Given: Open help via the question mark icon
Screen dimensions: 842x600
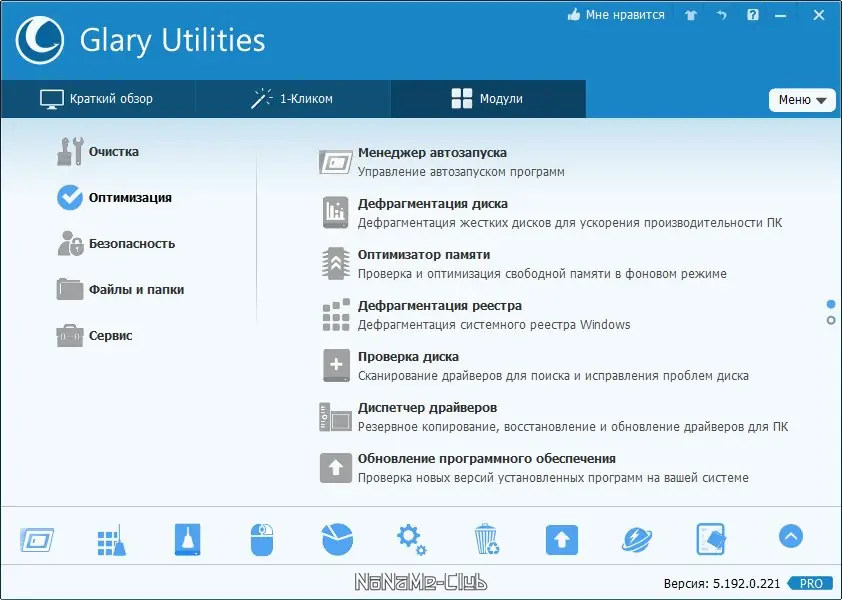Looking at the screenshot, I should pyautogui.click(x=750, y=15).
